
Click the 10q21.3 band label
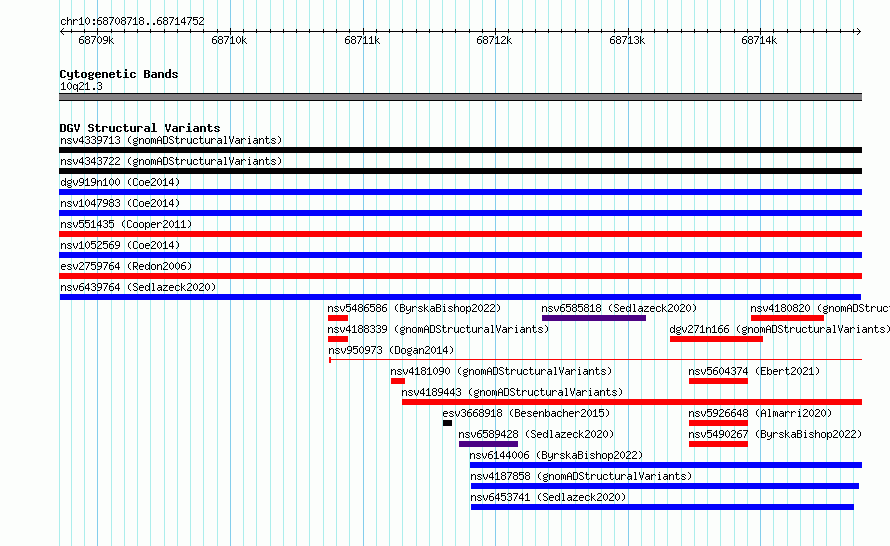tap(81, 86)
